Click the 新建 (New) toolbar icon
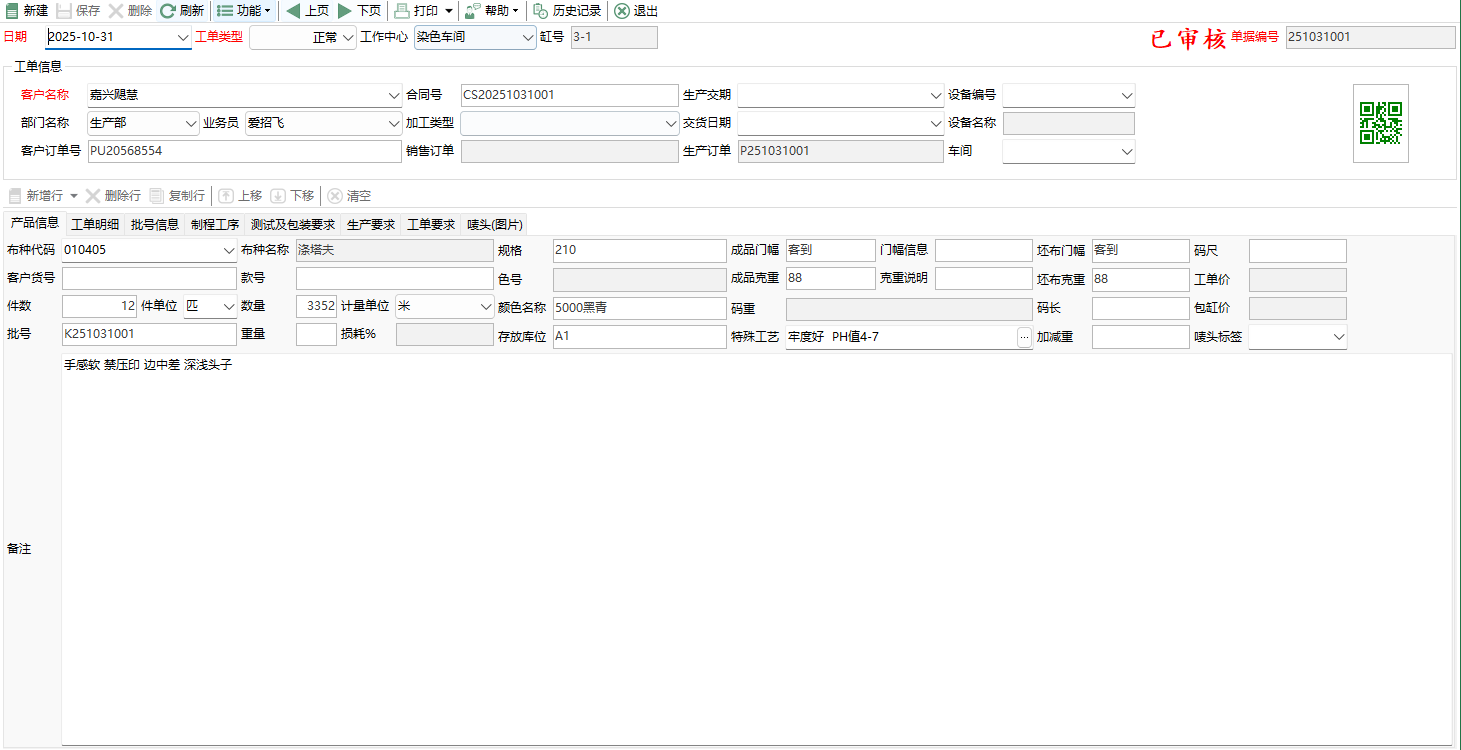1461x750 pixels. 12,11
